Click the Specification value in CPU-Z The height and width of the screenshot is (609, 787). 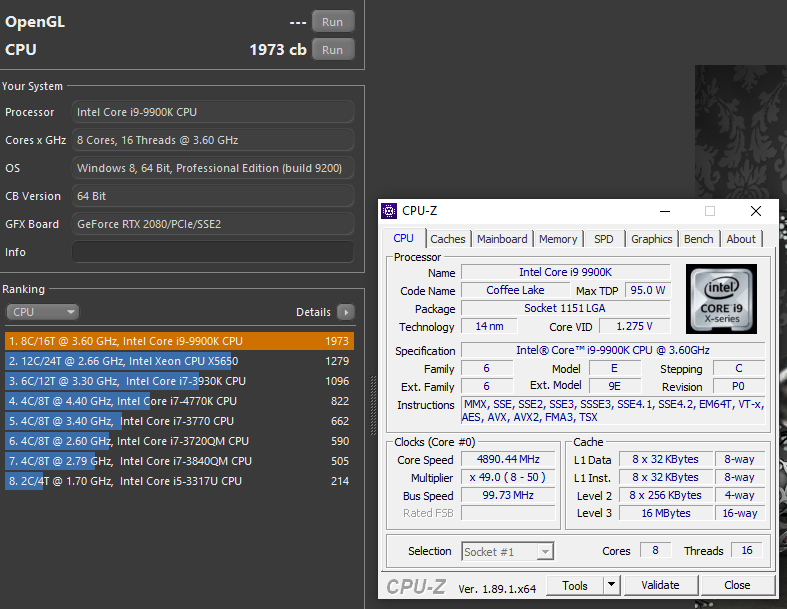pos(613,350)
